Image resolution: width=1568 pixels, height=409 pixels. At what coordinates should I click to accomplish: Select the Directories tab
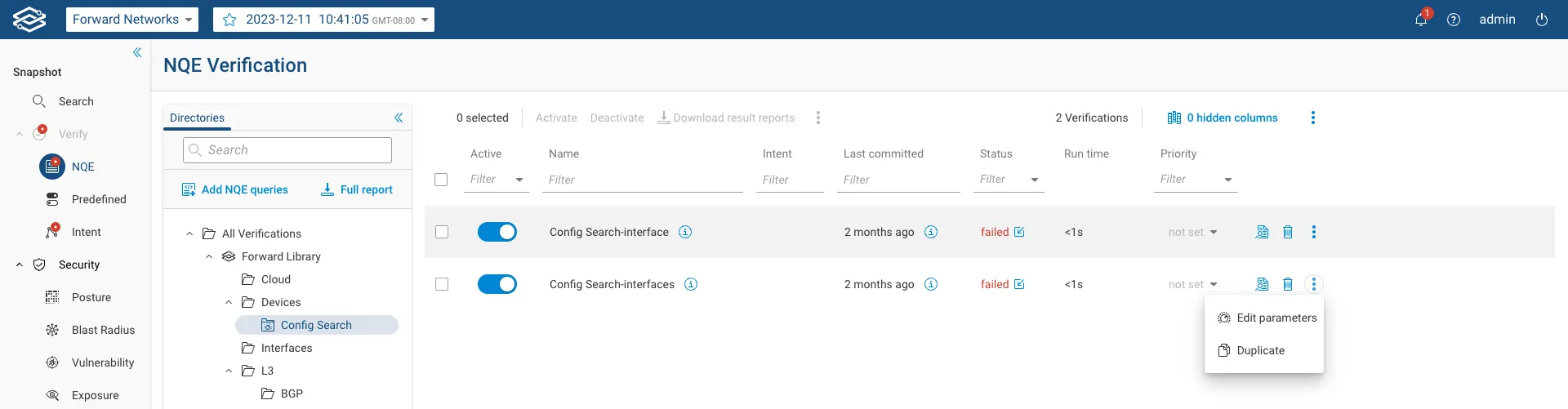[197, 118]
